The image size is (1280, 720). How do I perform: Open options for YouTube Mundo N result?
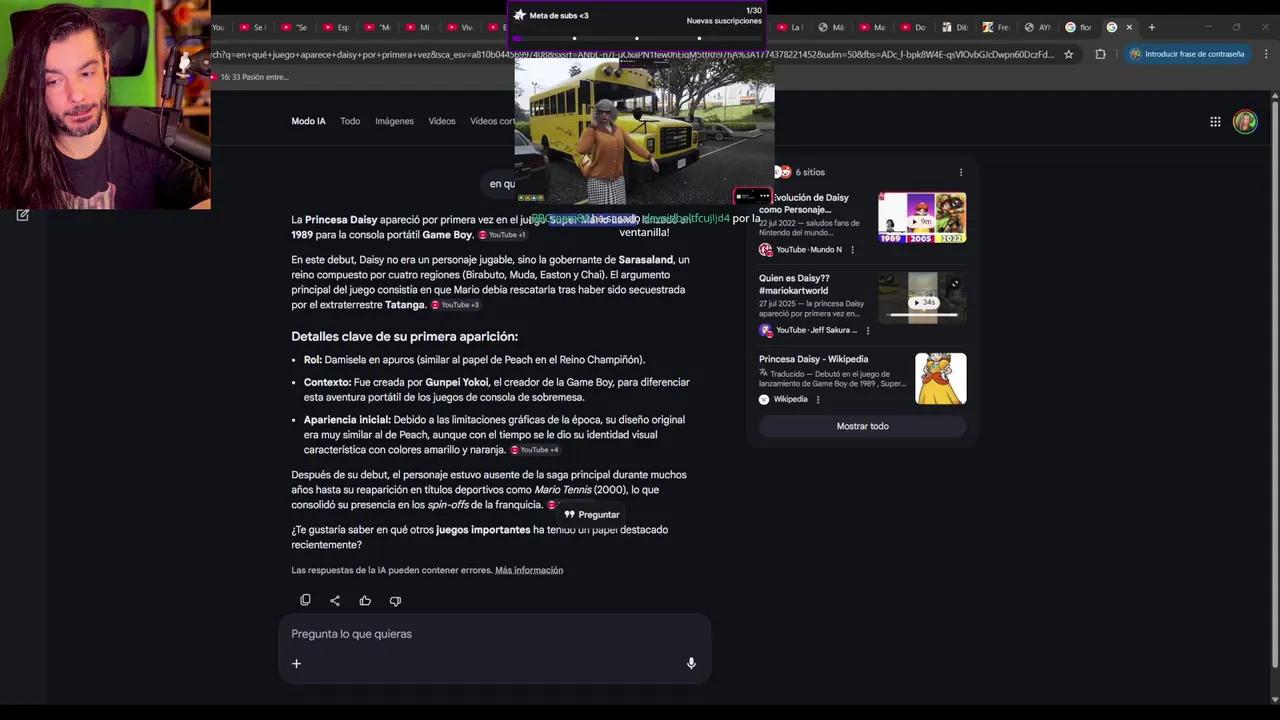[x=852, y=250]
